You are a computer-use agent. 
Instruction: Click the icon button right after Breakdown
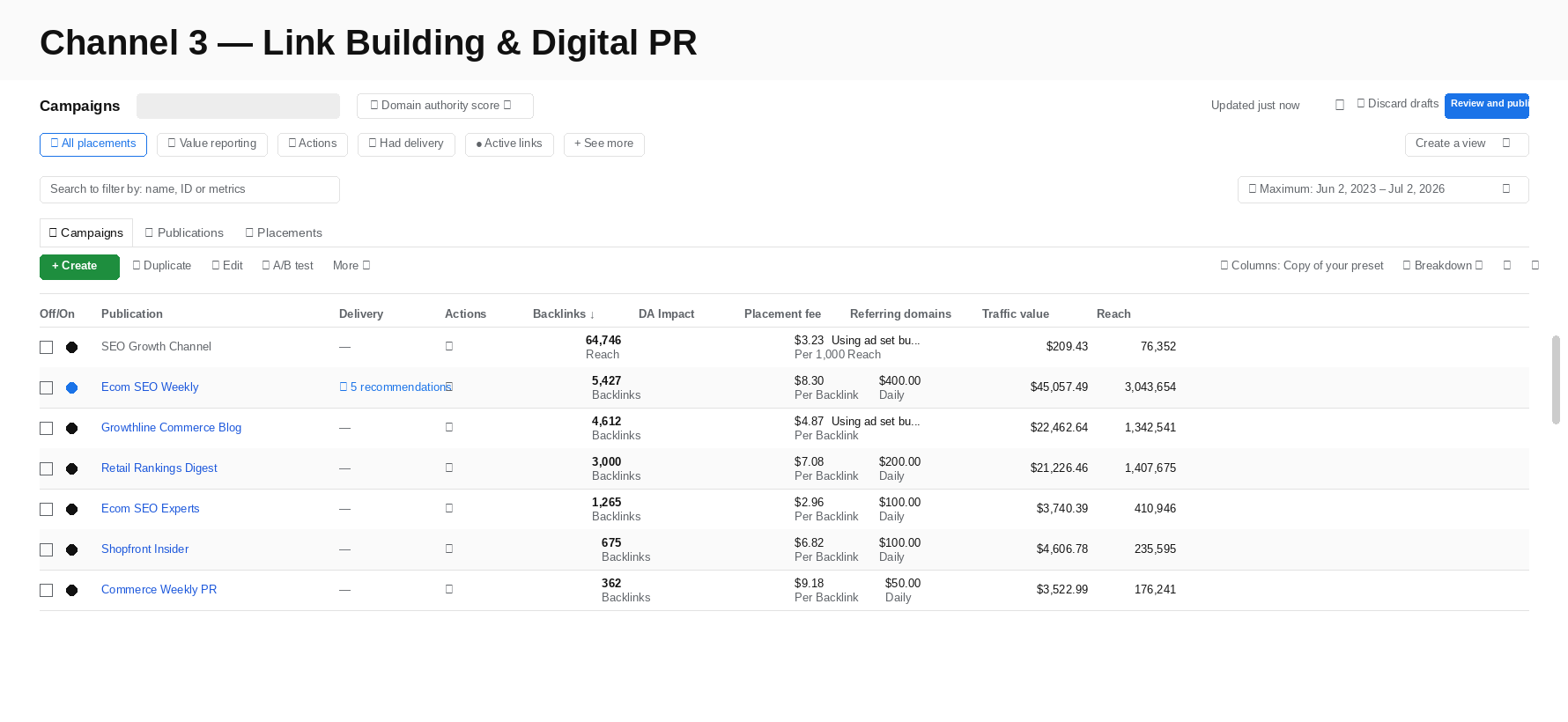[x=1507, y=266]
